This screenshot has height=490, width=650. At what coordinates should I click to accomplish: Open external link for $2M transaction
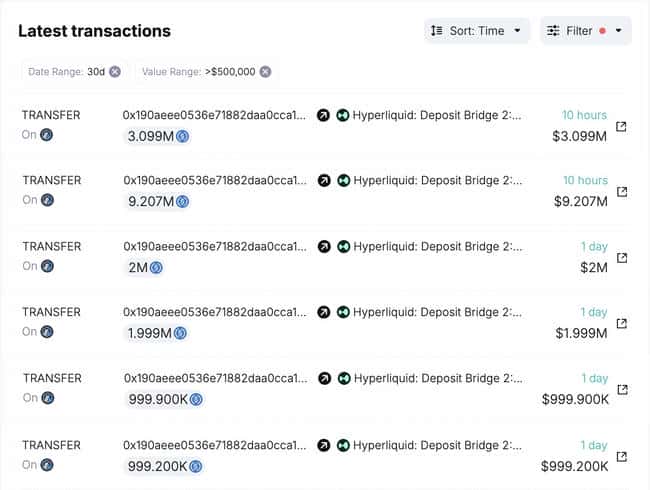tap(622, 258)
